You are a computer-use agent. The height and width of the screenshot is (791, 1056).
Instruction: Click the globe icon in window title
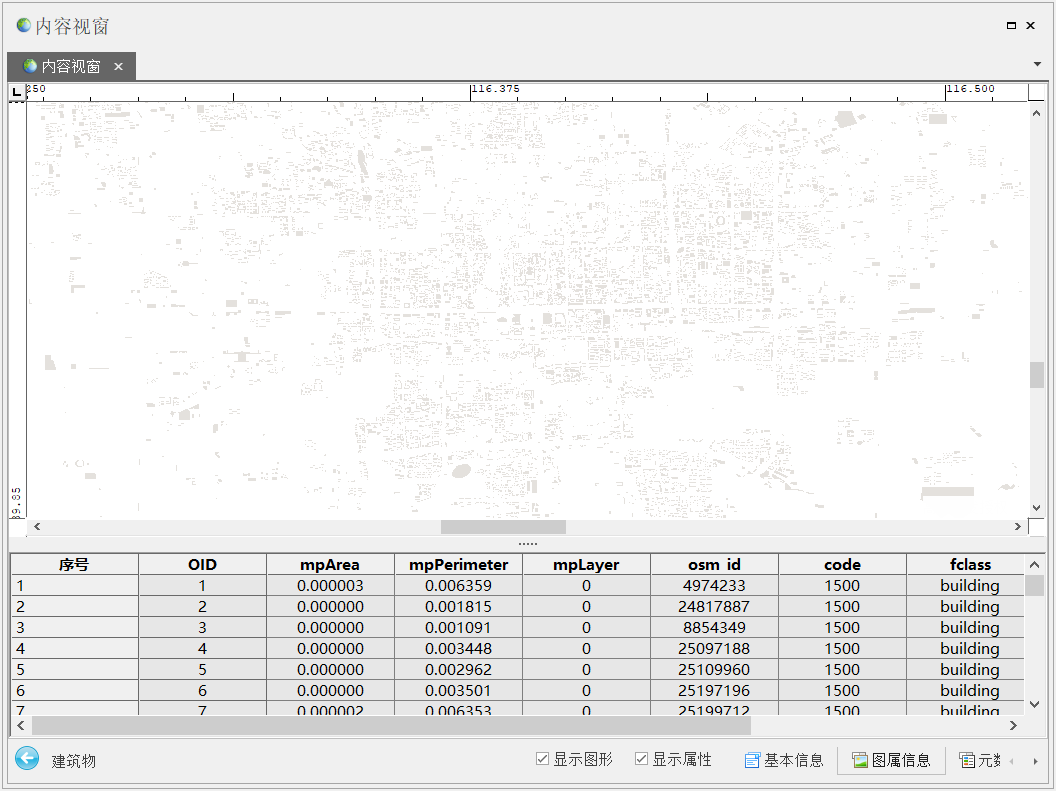click(23, 25)
